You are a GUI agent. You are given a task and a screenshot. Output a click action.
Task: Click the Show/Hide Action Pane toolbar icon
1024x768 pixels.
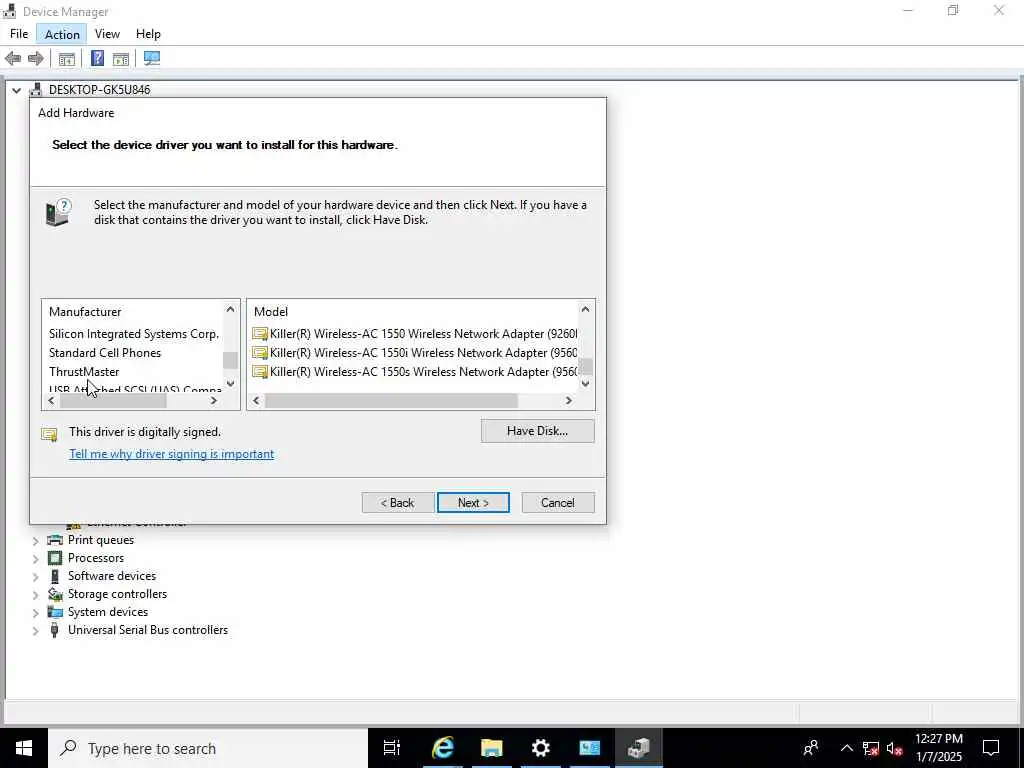click(x=121, y=59)
